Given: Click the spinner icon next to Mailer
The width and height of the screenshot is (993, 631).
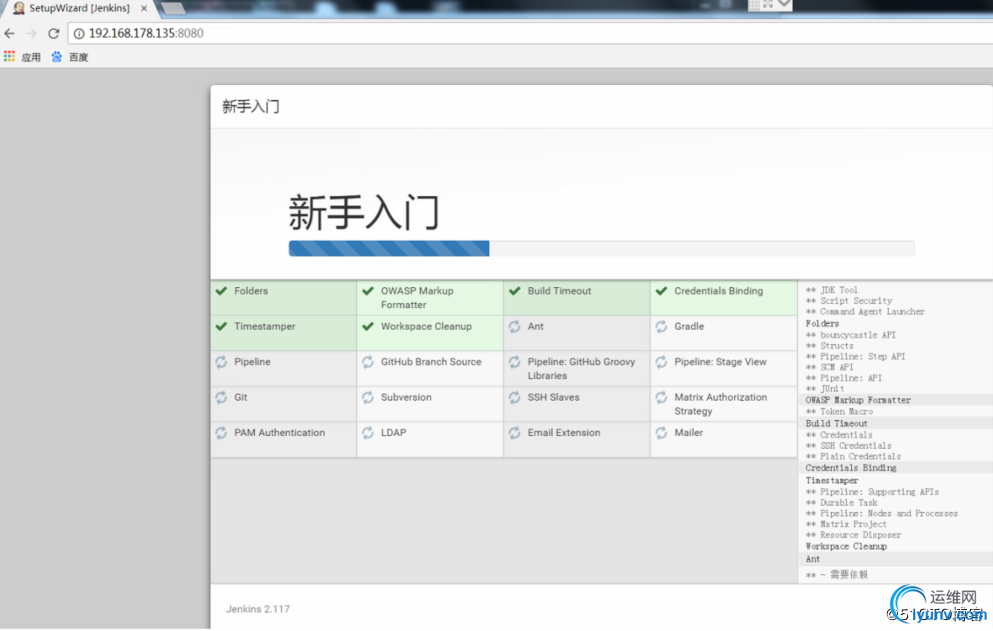Looking at the screenshot, I should tap(661, 433).
